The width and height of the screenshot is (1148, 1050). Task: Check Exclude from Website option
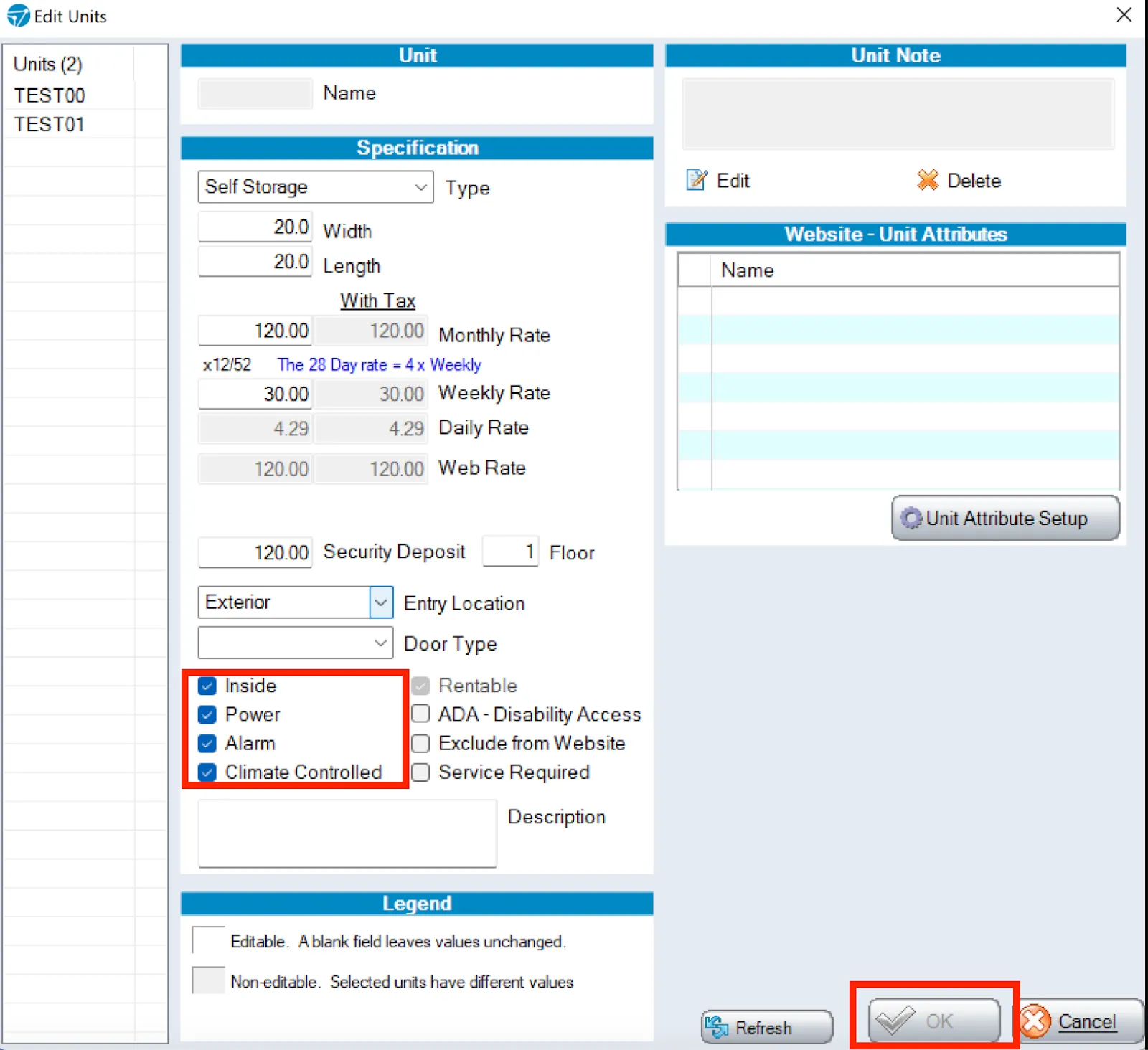click(420, 743)
